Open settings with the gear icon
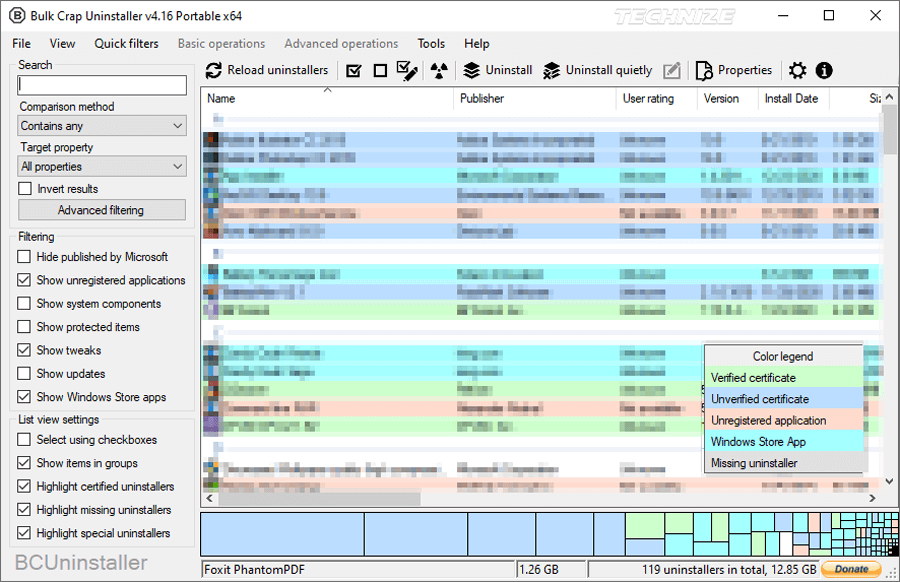Viewport: 900px width, 582px height. click(x=797, y=71)
